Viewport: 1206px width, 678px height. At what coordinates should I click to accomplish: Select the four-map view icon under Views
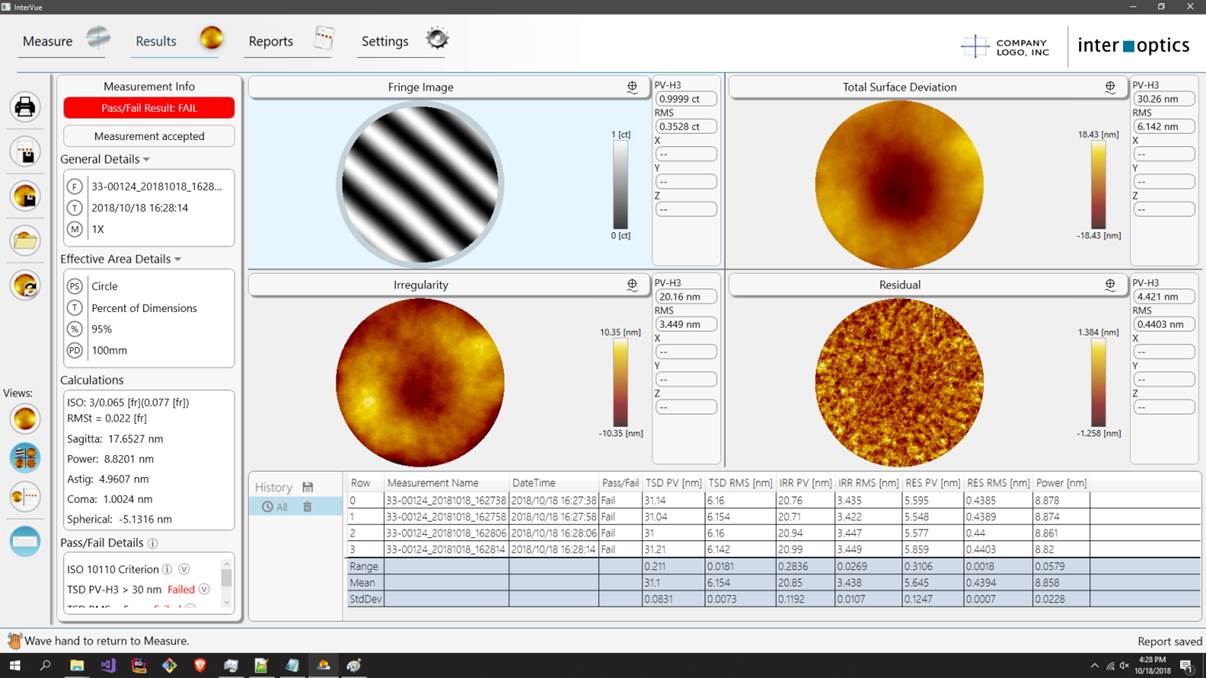point(25,458)
